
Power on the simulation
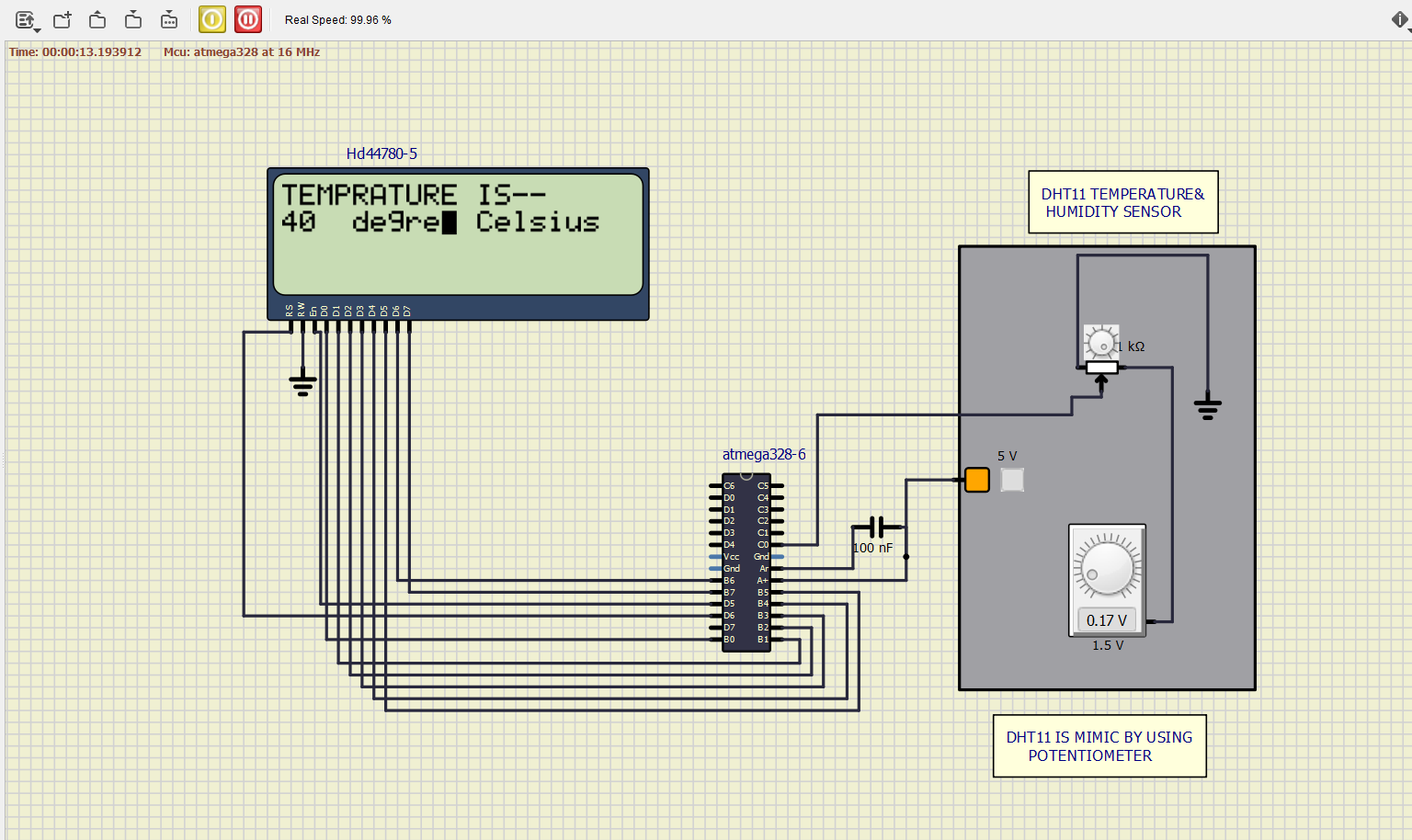pos(211,18)
